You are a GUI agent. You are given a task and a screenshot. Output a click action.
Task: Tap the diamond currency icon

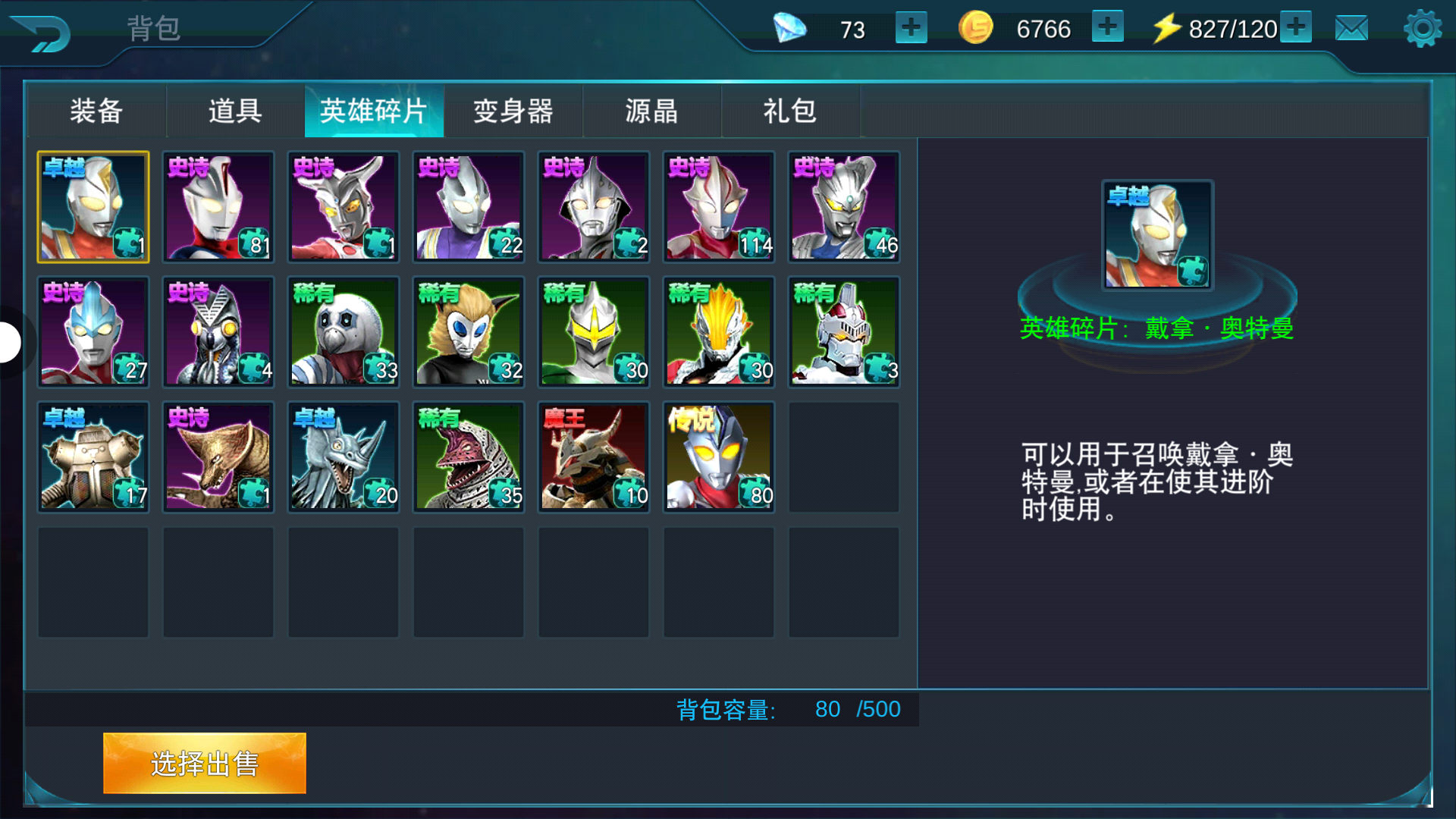click(789, 28)
